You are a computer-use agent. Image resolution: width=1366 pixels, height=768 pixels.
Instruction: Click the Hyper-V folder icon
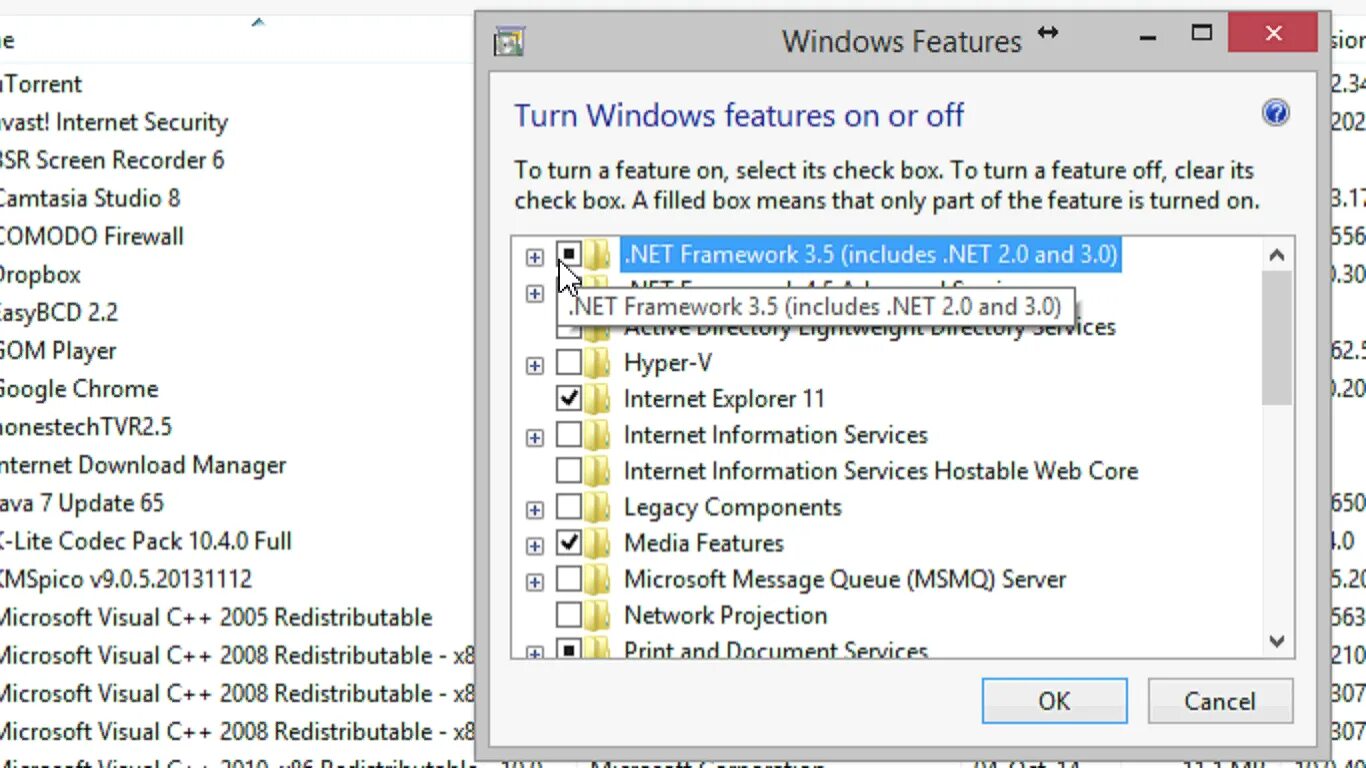[x=597, y=363]
